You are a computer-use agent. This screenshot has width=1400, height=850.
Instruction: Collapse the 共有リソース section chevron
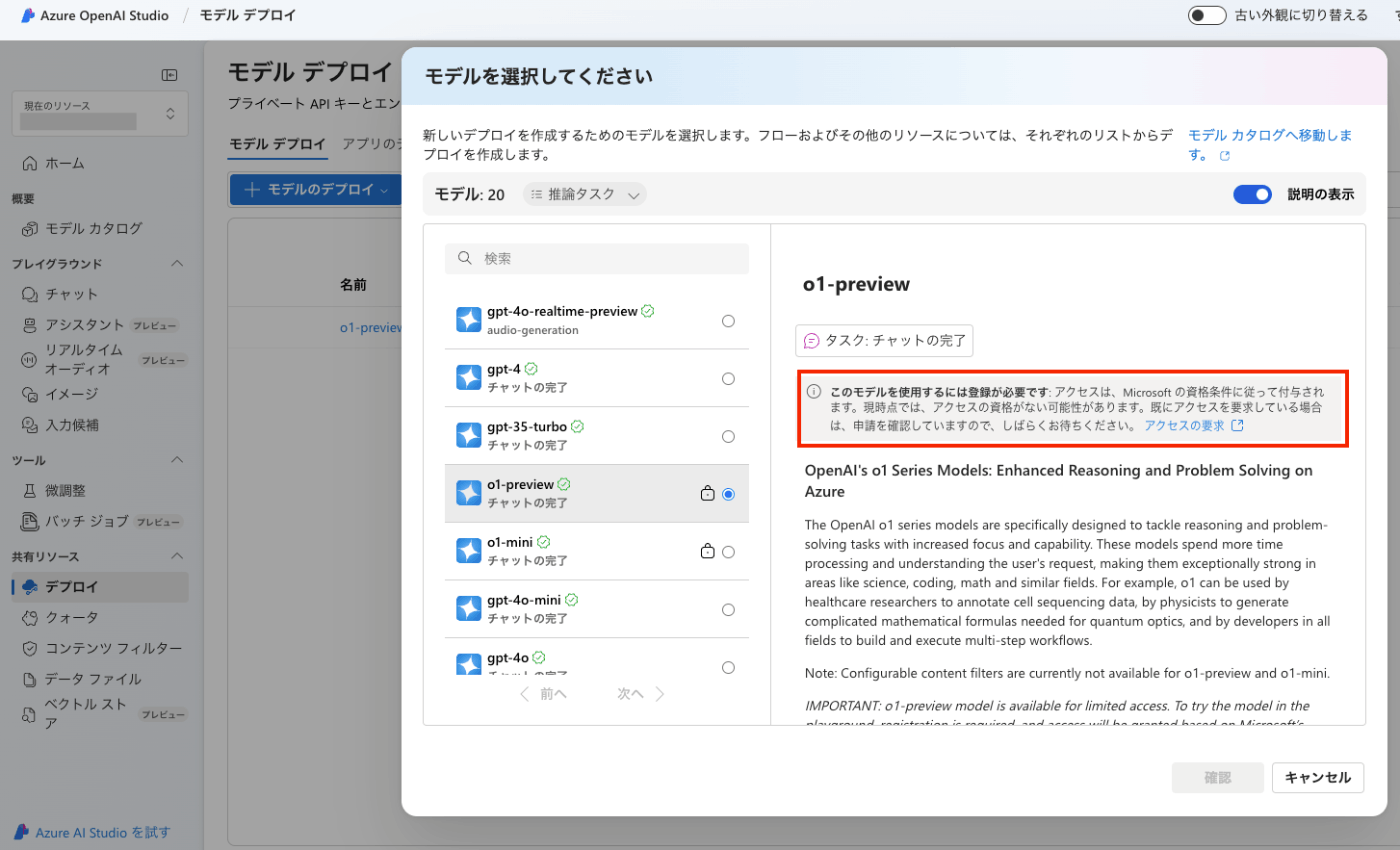point(177,556)
